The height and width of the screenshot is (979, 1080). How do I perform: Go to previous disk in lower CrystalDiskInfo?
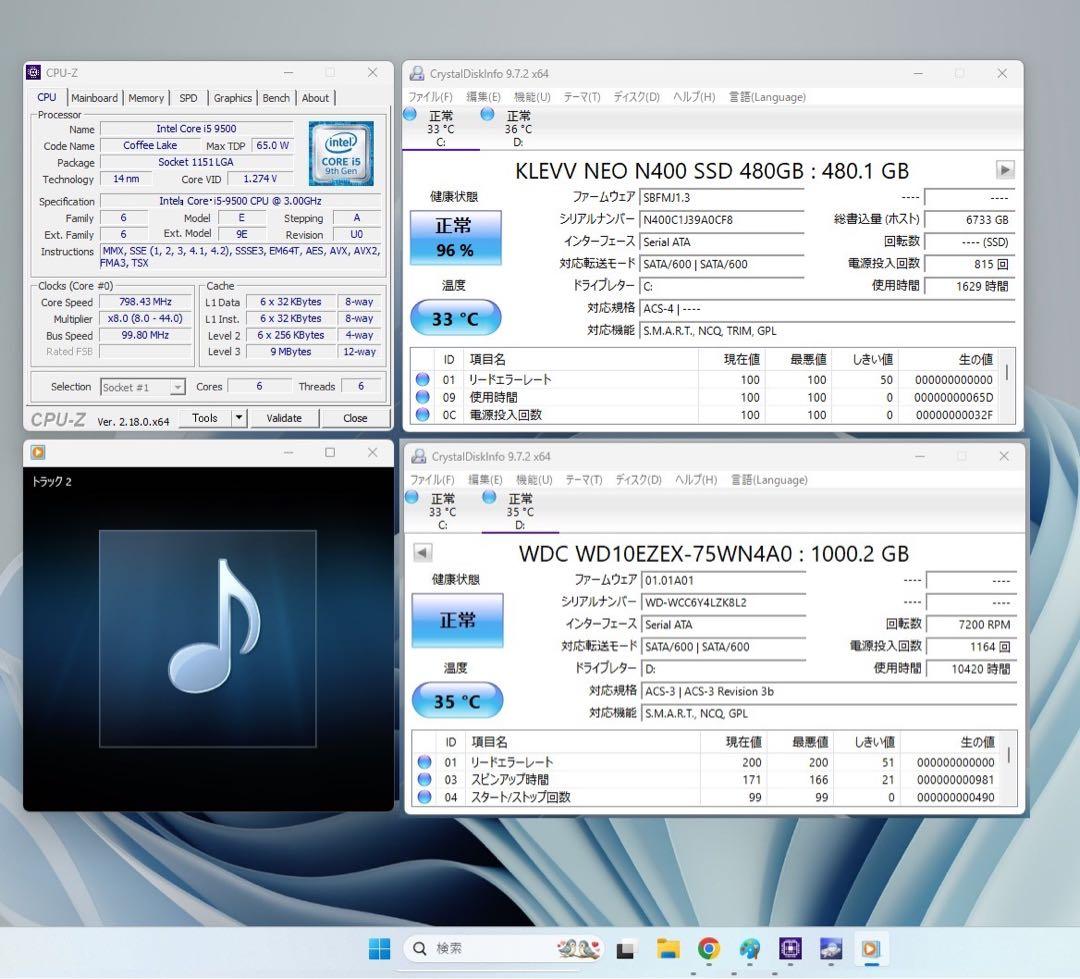pyautogui.click(x=423, y=552)
